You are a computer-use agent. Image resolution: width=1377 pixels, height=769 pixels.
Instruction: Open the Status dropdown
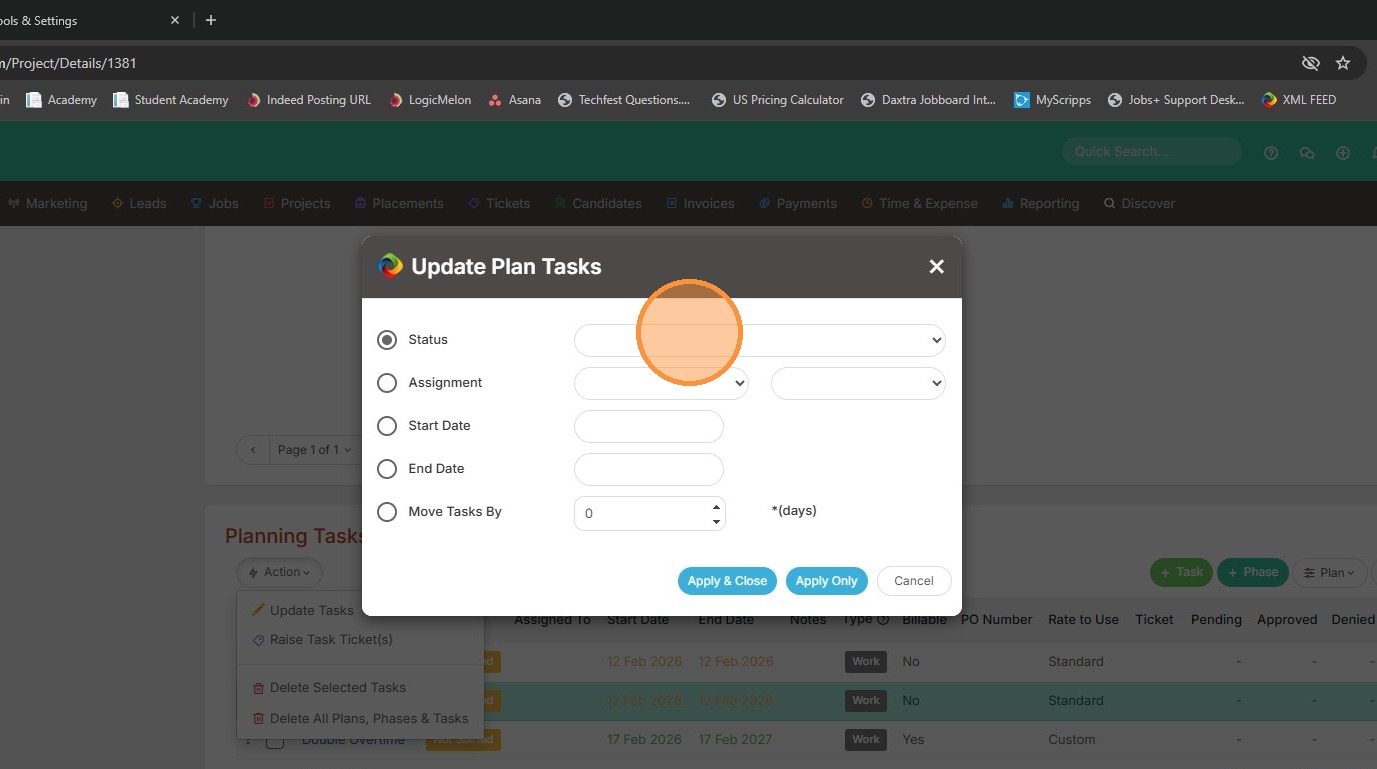click(x=760, y=340)
